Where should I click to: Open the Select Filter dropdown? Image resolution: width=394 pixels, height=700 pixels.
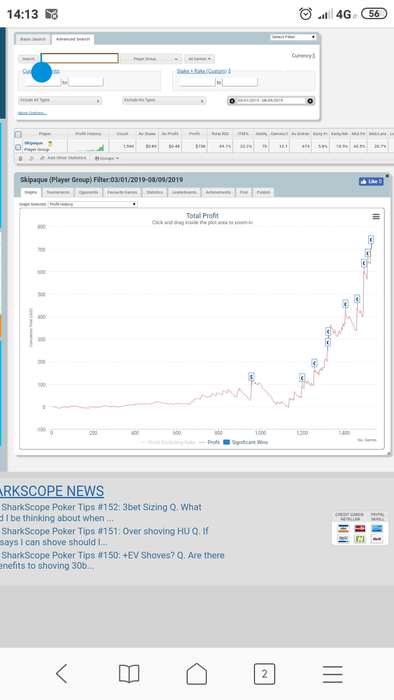293,37
